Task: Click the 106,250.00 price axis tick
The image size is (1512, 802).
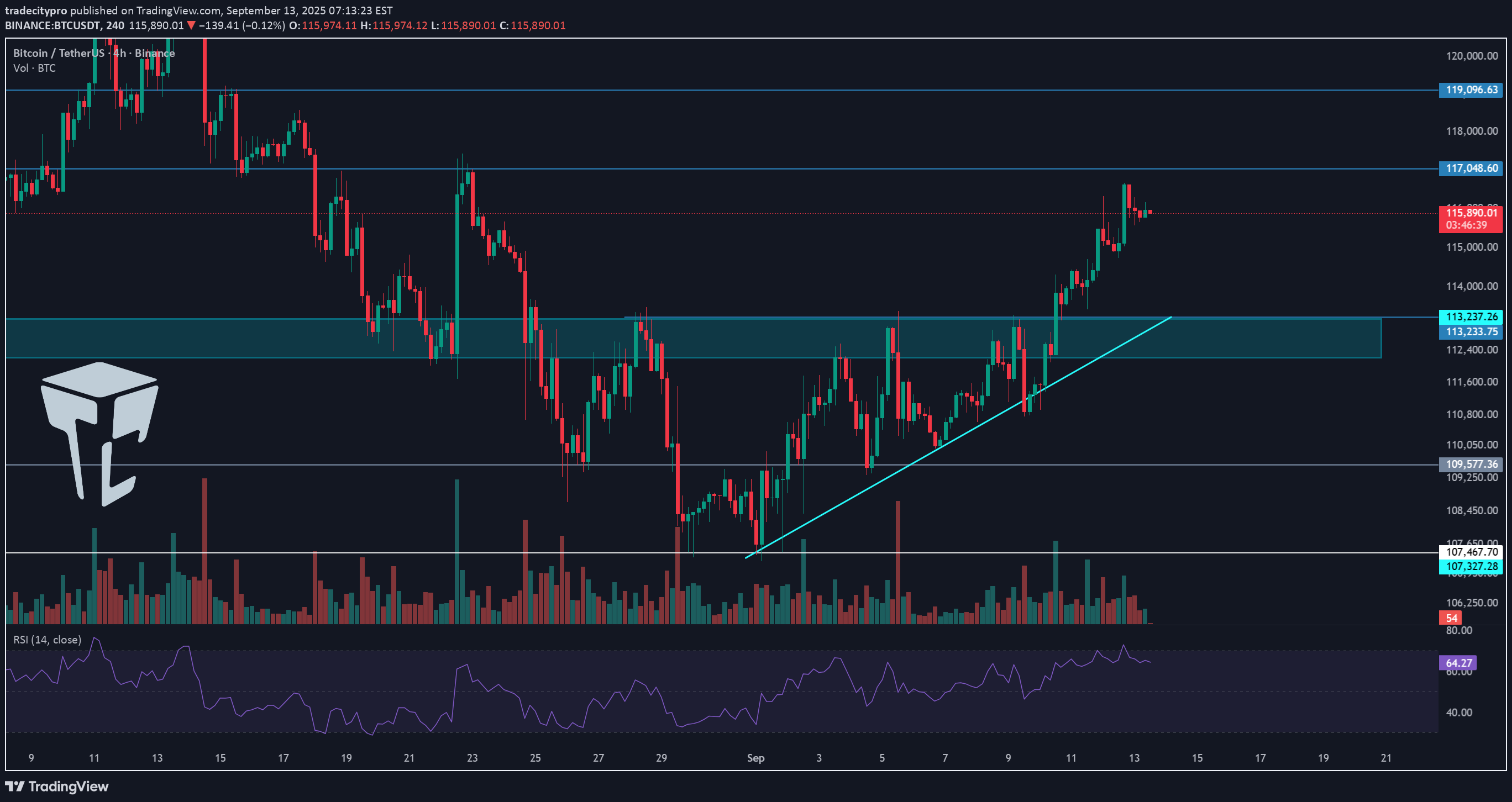Action: [1472, 603]
